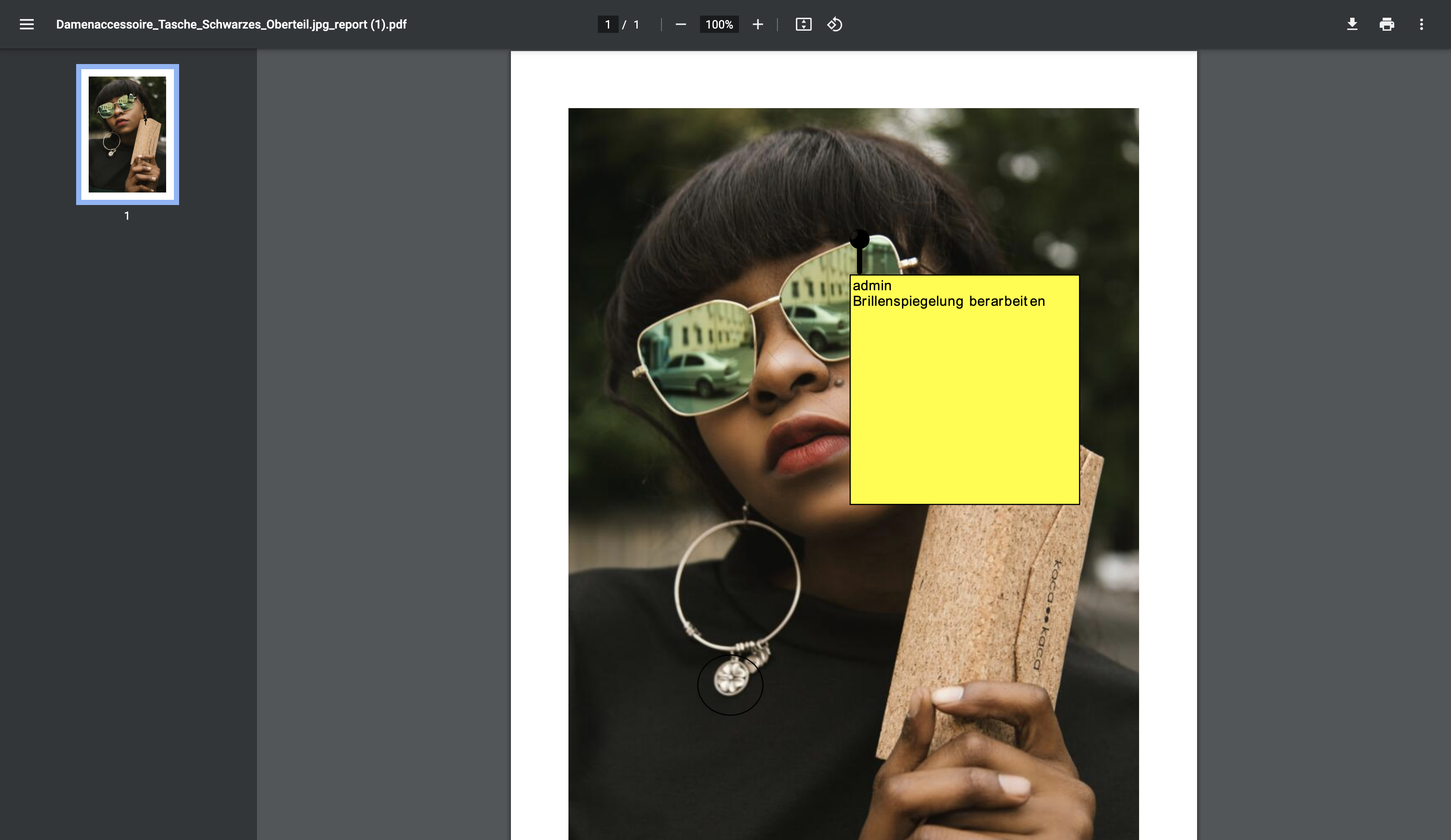Image resolution: width=1451 pixels, height=840 pixels.
Task: Toggle the sidebar with the hamburger menu icon
Action: 26,24
